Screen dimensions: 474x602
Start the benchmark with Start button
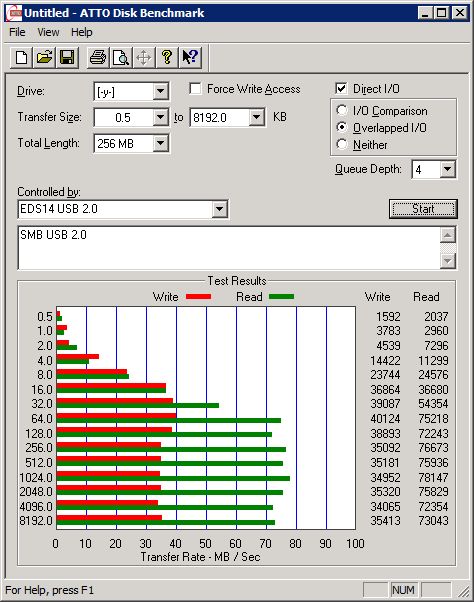click(423, 209)
